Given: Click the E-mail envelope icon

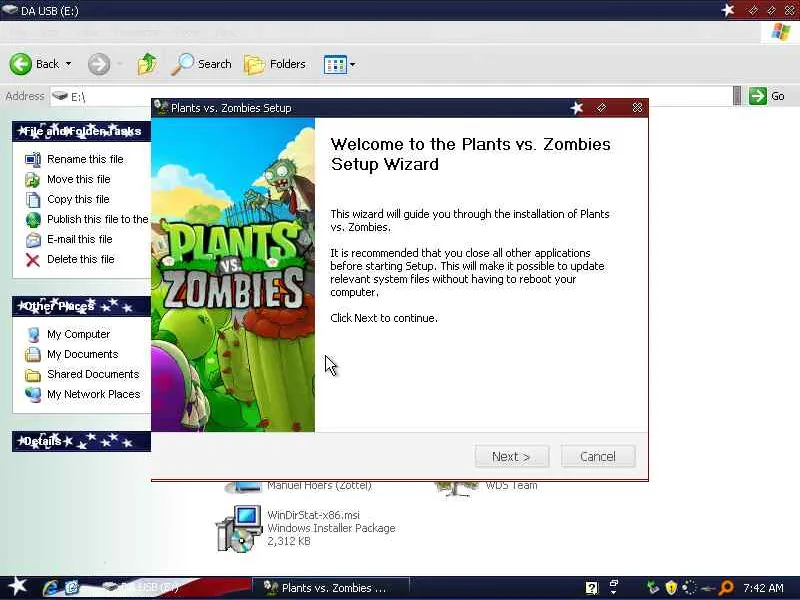Looking at the screenshot, I should [33, 240].
